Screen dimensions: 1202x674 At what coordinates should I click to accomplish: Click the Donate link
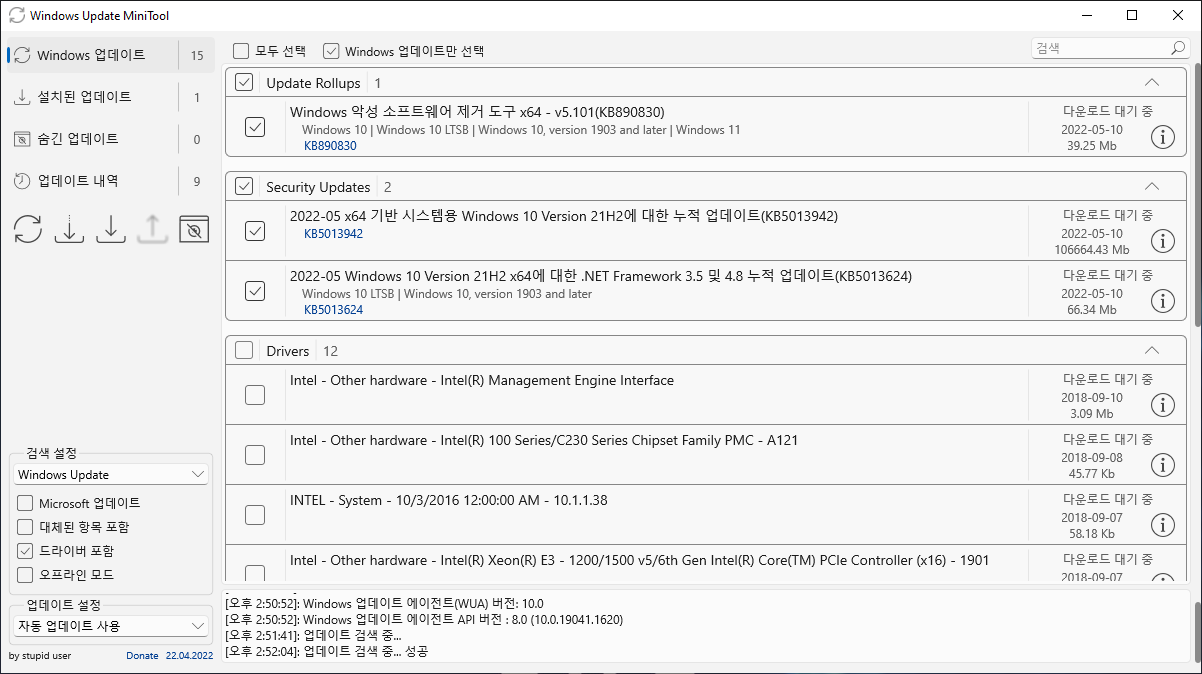[x=142, y=656]
